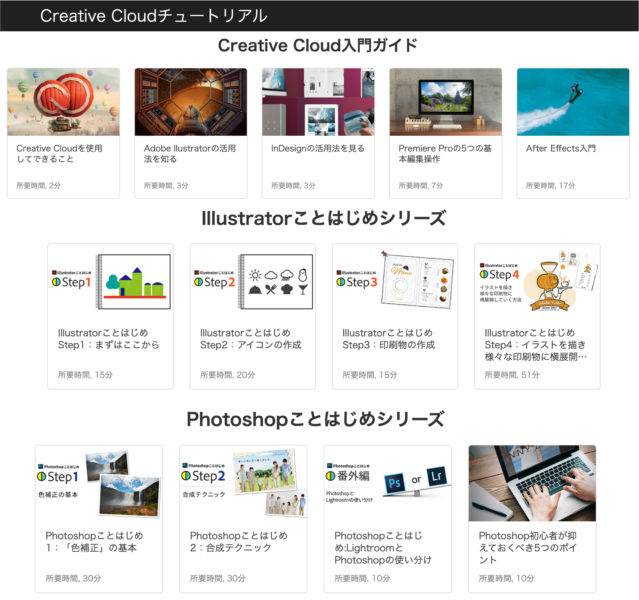
Task: Click 'InDesignの活用法を見る' title
Action: click(318, 148)
